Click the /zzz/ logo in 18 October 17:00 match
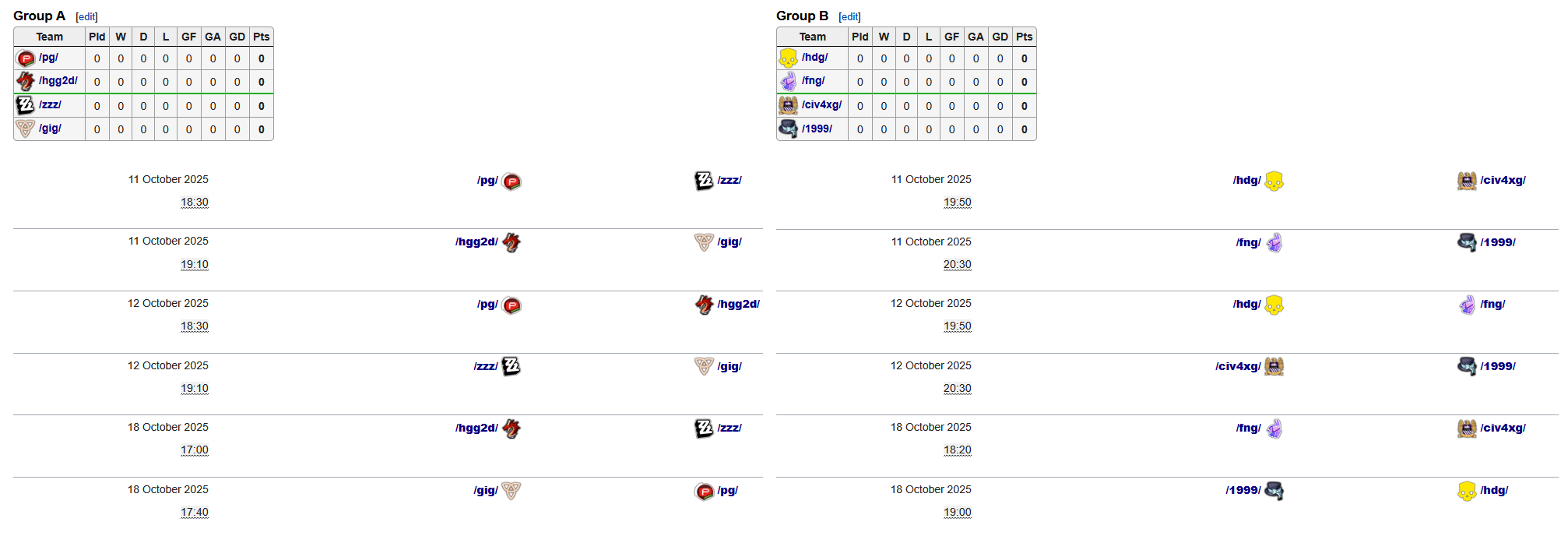Viewport: 1568px width, 536px height. tap(704, 428)
